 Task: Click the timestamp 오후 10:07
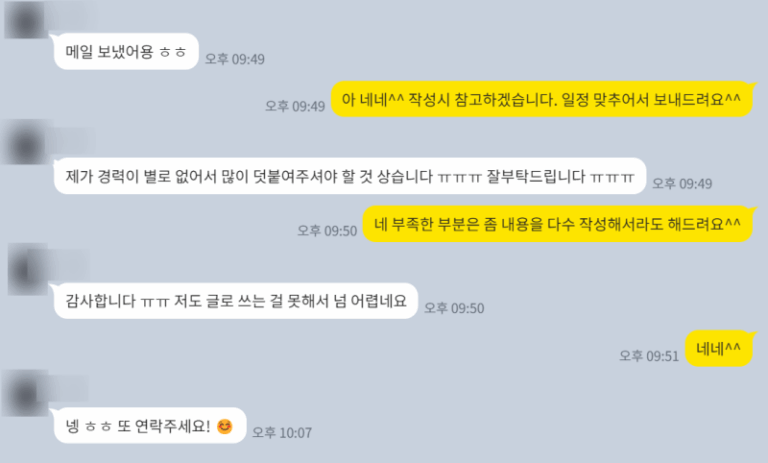282,433
